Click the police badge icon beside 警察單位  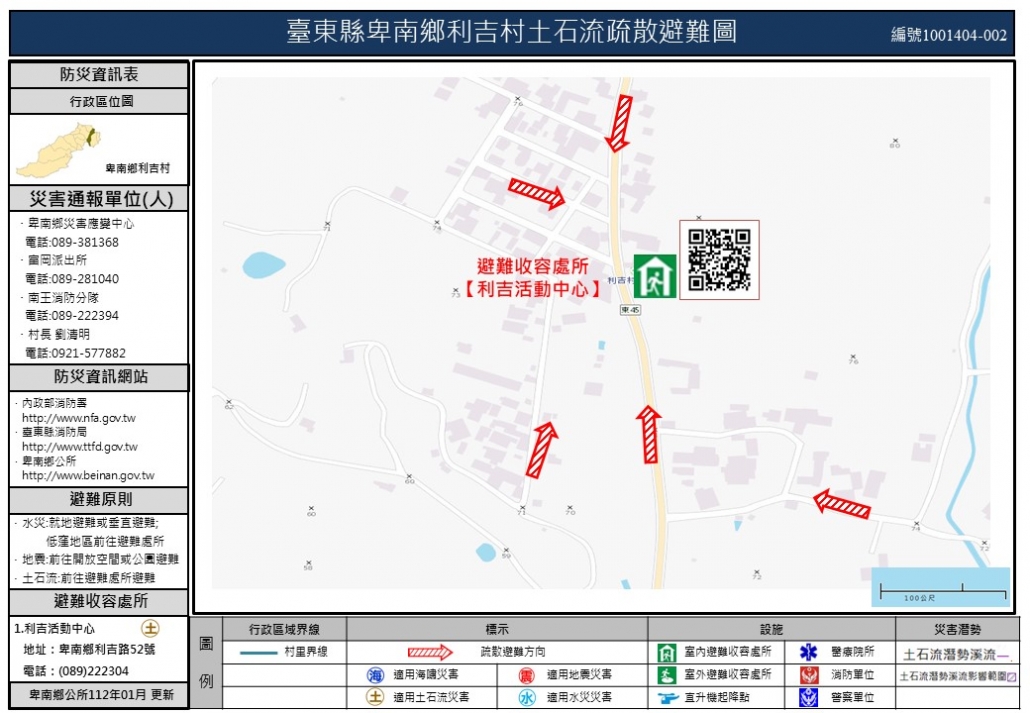click(x=809, y=697)
